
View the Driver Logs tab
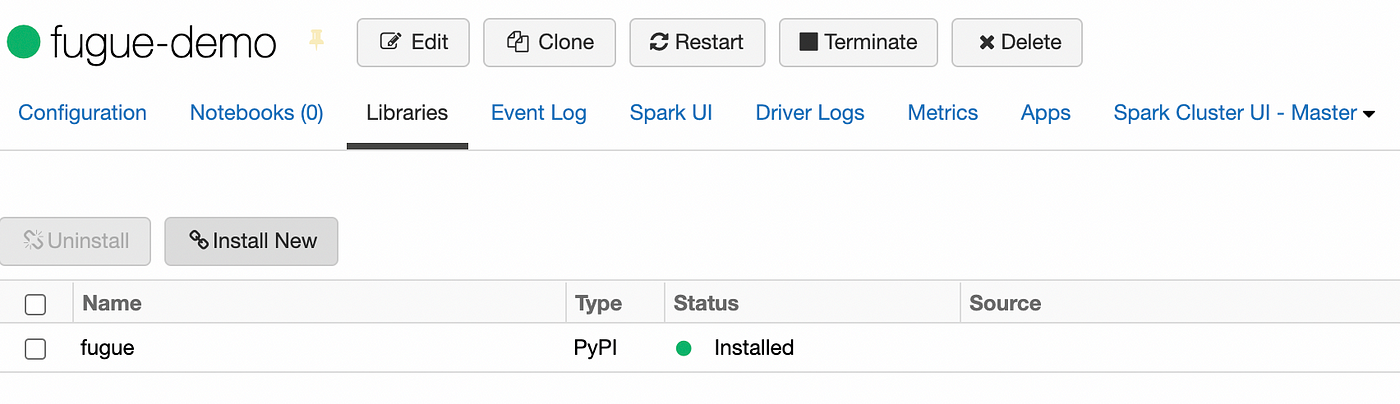tap(810, 113)
